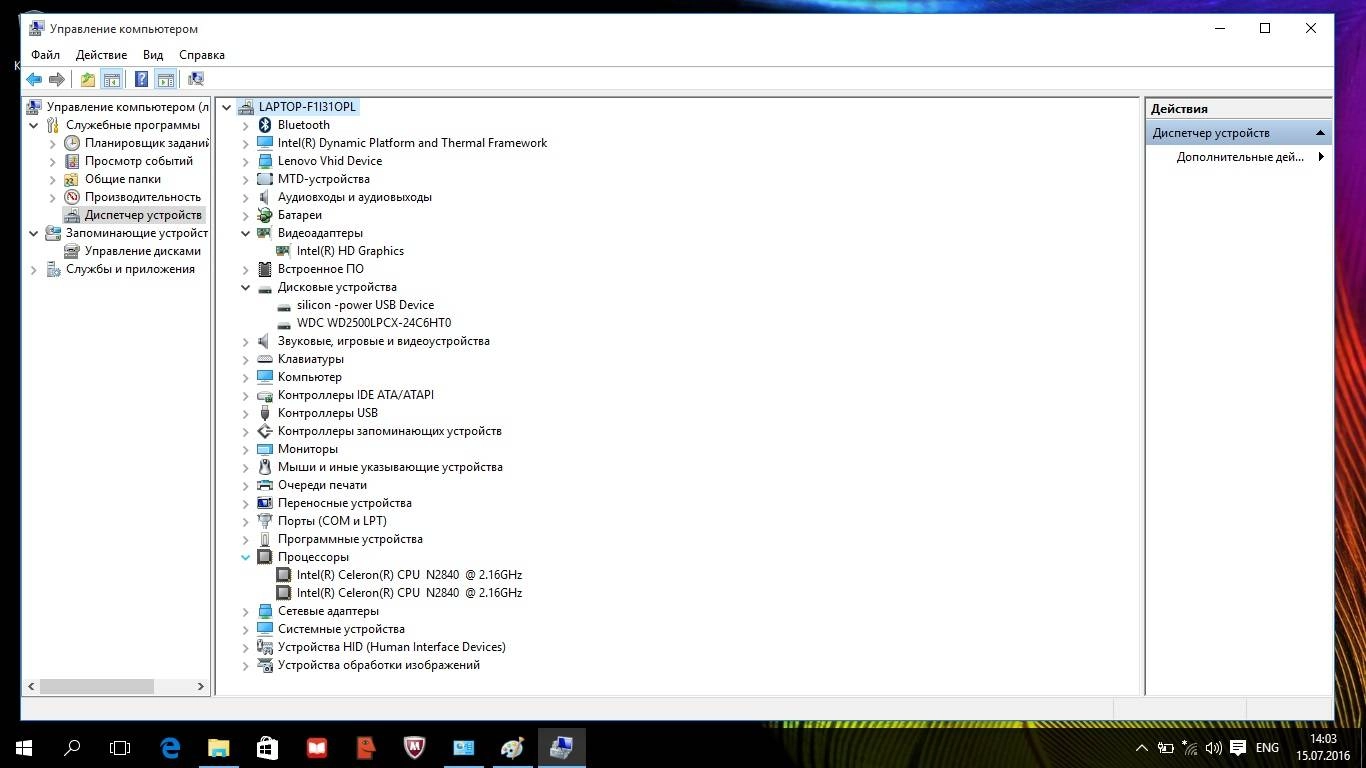Open the Справка menu
This screenshot has width=1366, height=768.
point(202,55)
